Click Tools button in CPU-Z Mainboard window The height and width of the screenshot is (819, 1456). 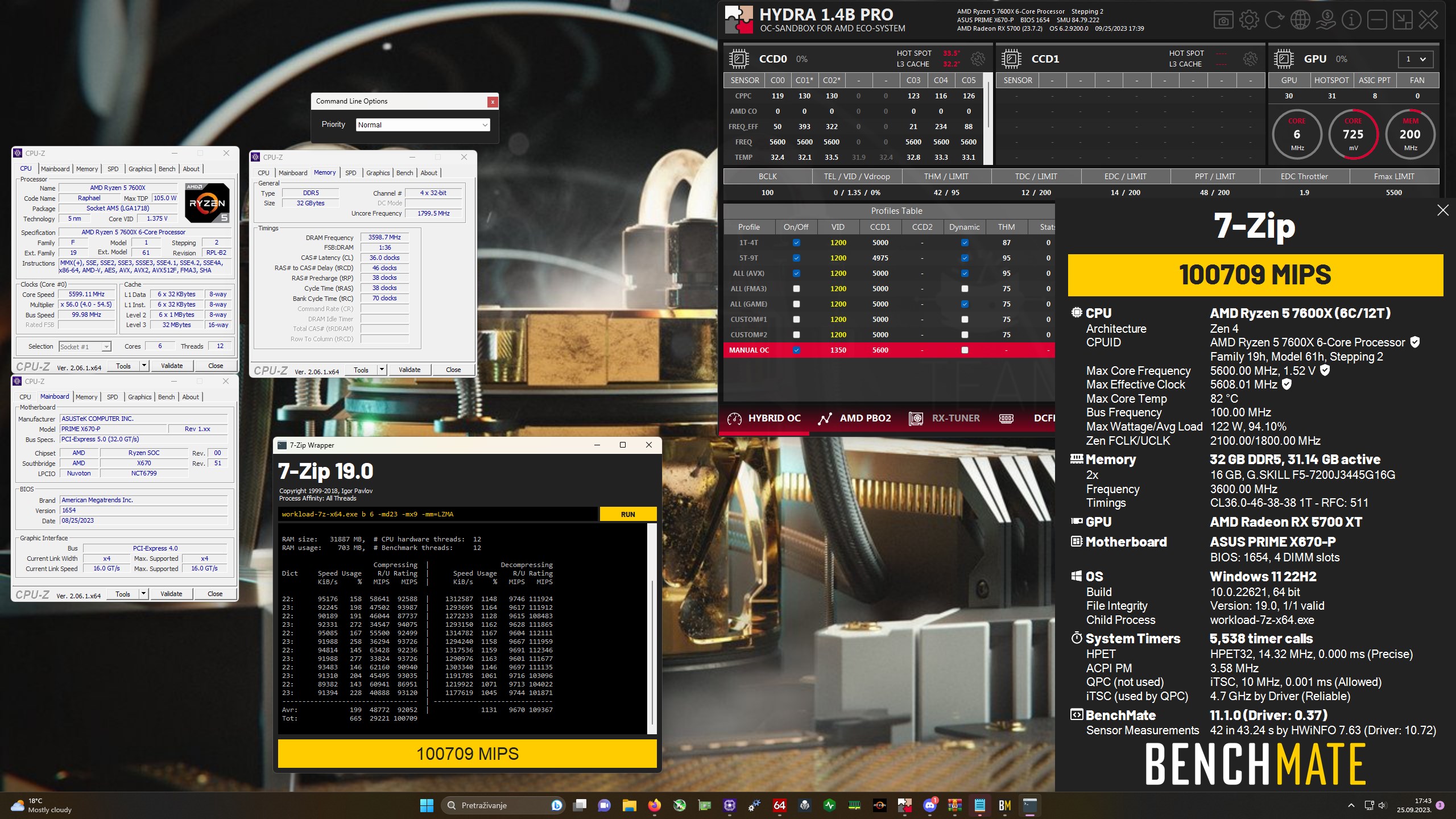(x=123, y=594)
